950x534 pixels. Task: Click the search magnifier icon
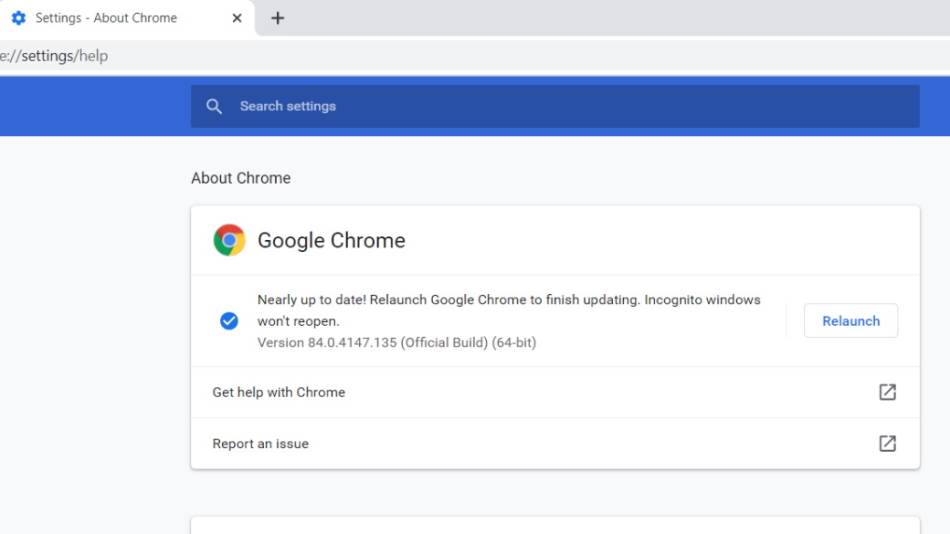pyautogui.click(x=213, y=106)
